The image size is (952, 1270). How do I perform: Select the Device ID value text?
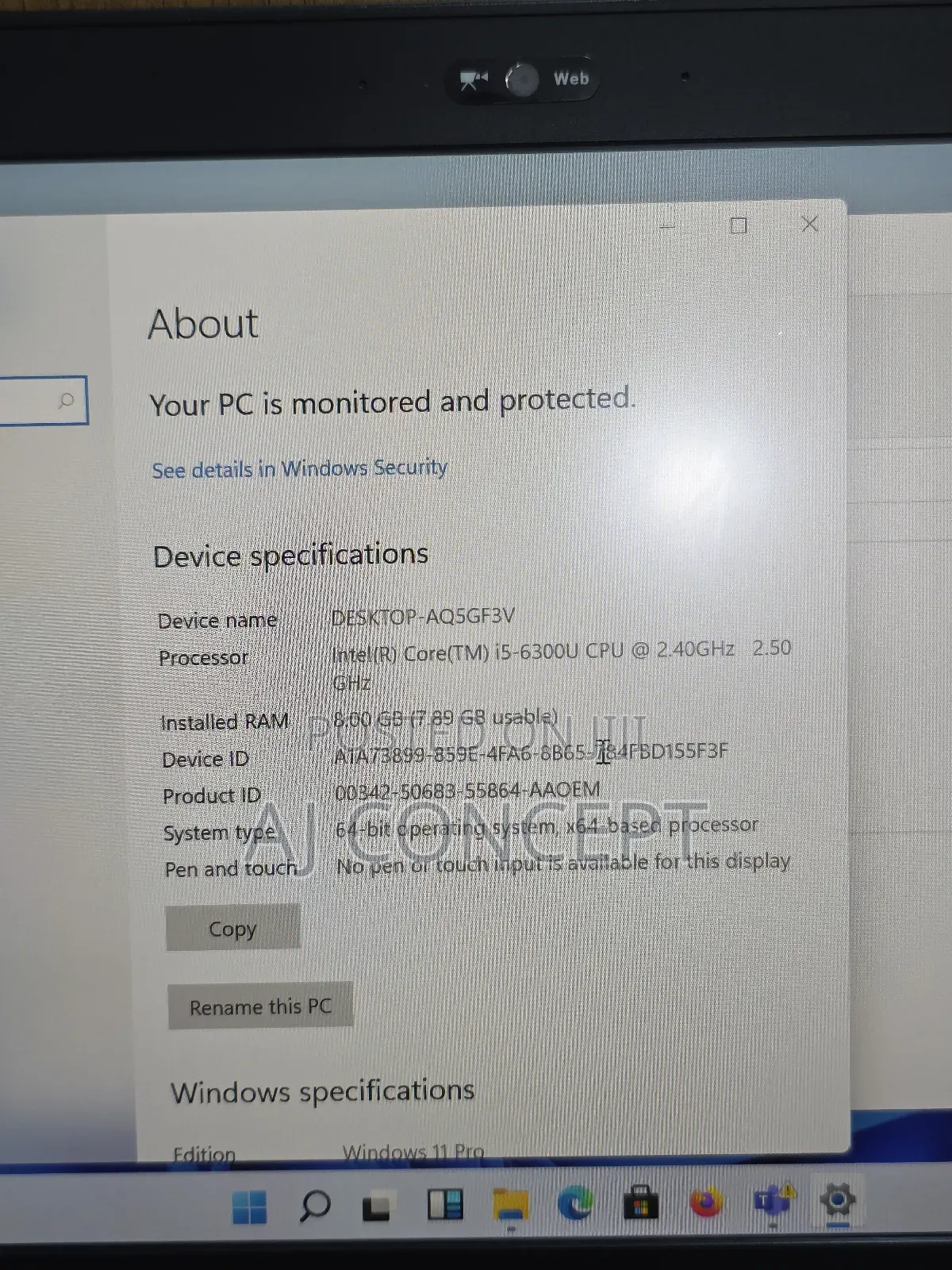(530, 752)
